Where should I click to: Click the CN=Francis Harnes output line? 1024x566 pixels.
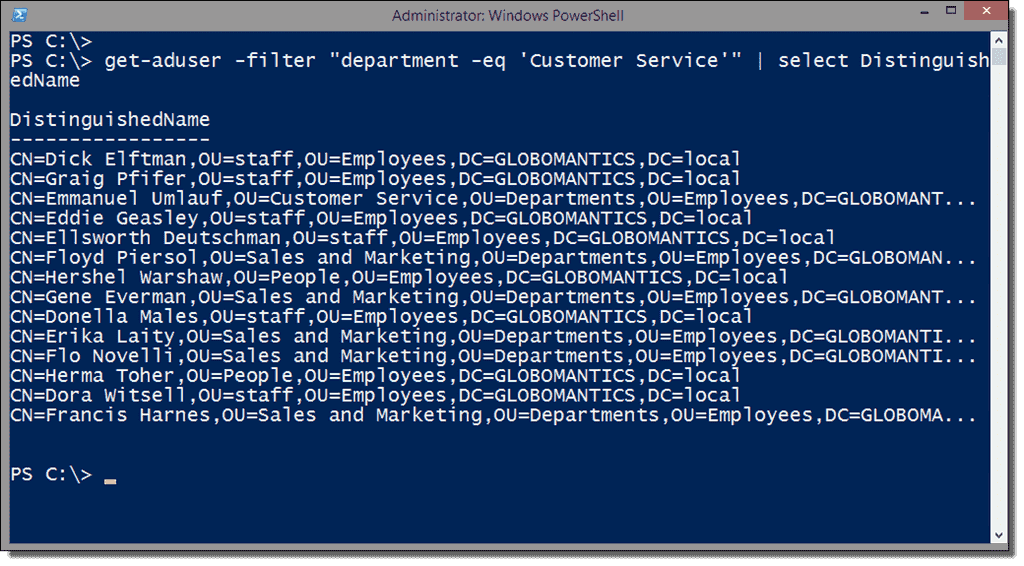pos(490,415)
